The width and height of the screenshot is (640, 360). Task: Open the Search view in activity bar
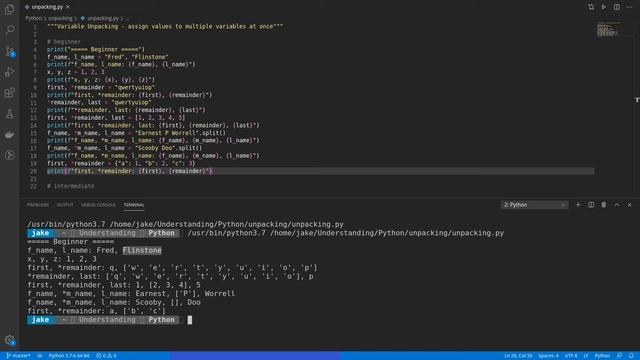[x=9, y=30]
